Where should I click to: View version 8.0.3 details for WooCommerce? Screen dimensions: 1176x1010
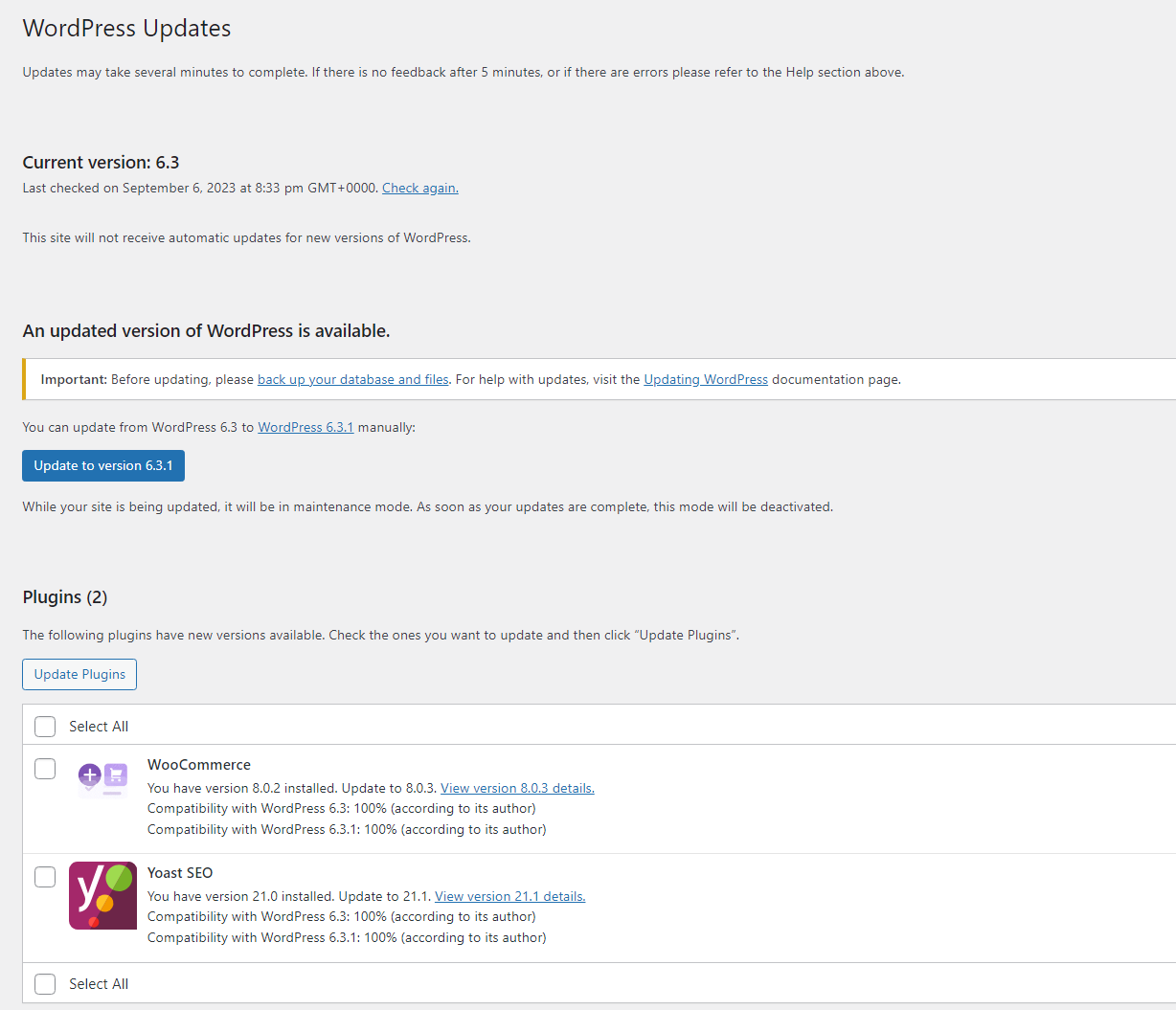(x=516, y=788)
